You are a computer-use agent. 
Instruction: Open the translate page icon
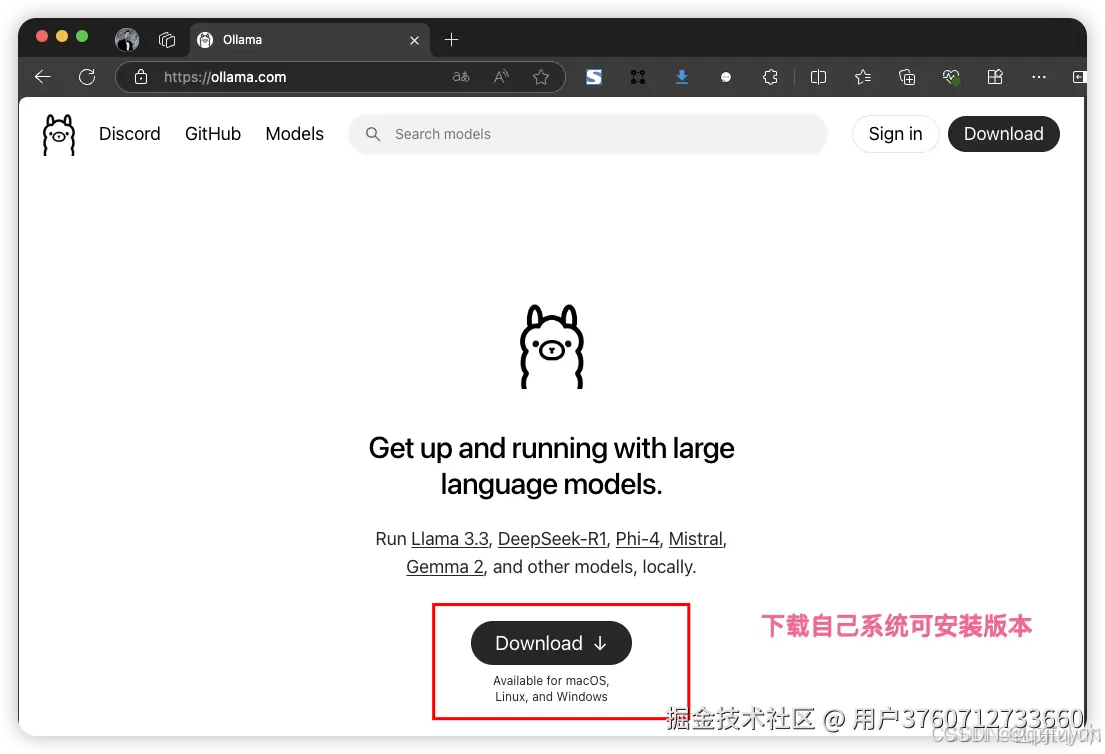point(461,77)
